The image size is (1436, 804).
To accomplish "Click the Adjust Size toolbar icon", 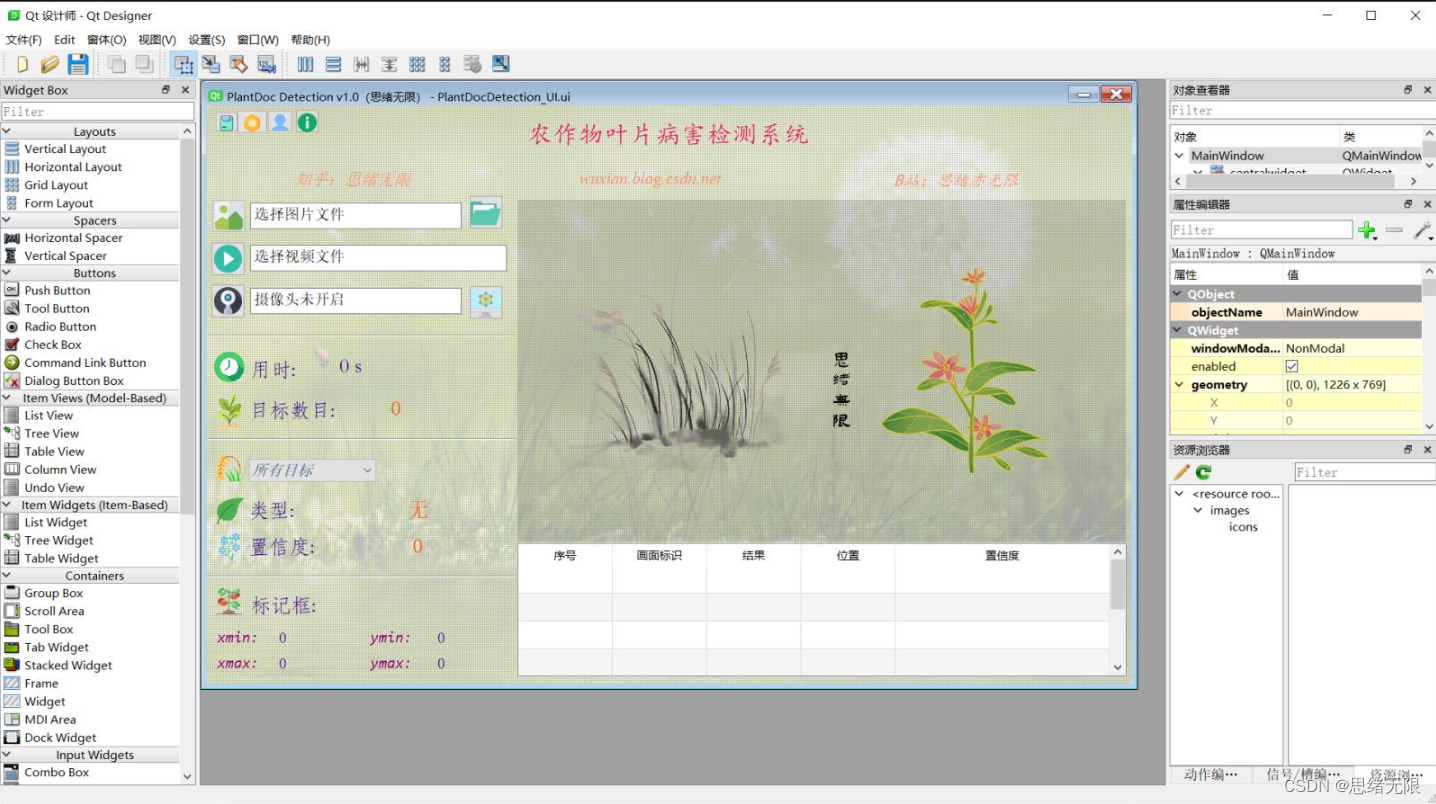I will tap(501, 64).
